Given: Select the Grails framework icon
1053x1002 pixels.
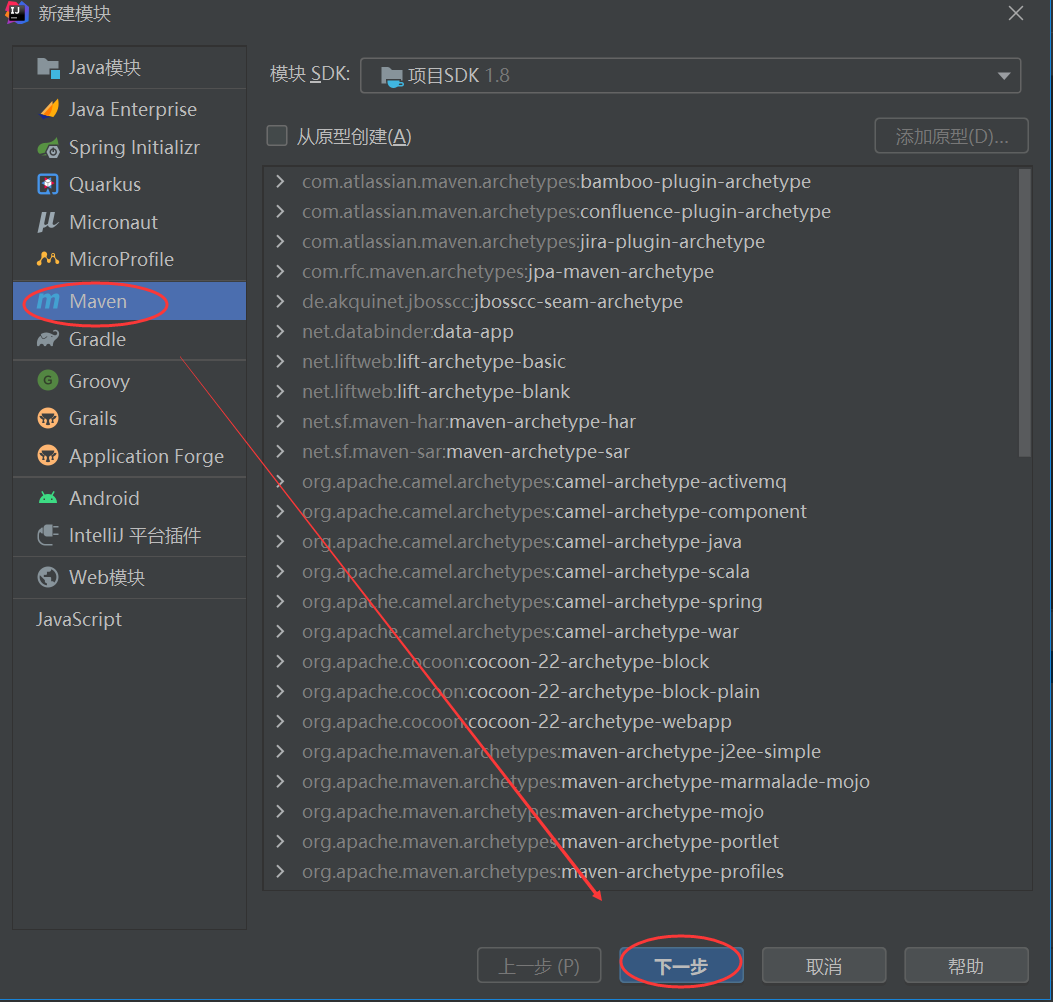Looking at the screenshot, I should coord(97,418).
